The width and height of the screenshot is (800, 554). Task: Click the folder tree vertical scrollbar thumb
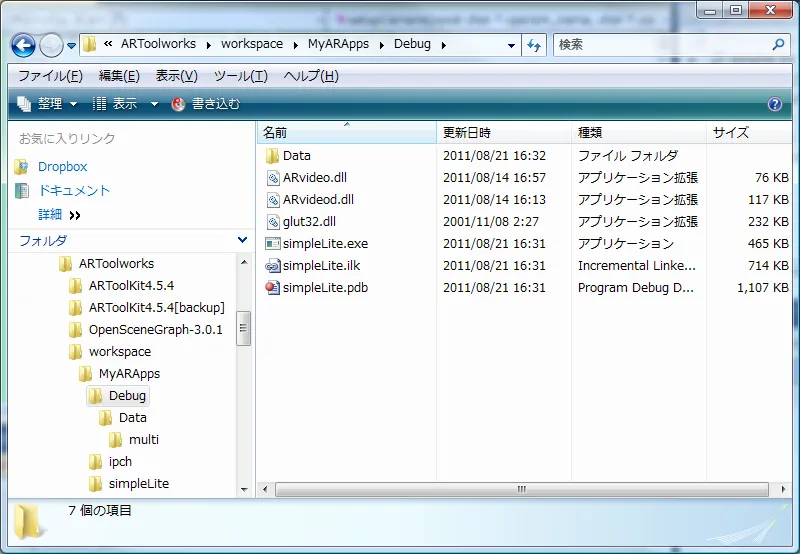pyautogui.click(x=244, y=328)
